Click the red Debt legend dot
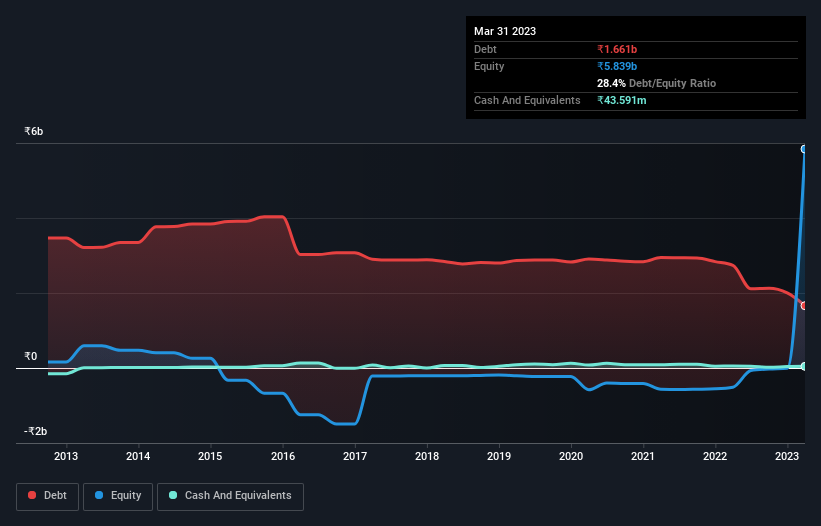Image resolution: width=821 pixels, height=526 pixels. [32, 495]
